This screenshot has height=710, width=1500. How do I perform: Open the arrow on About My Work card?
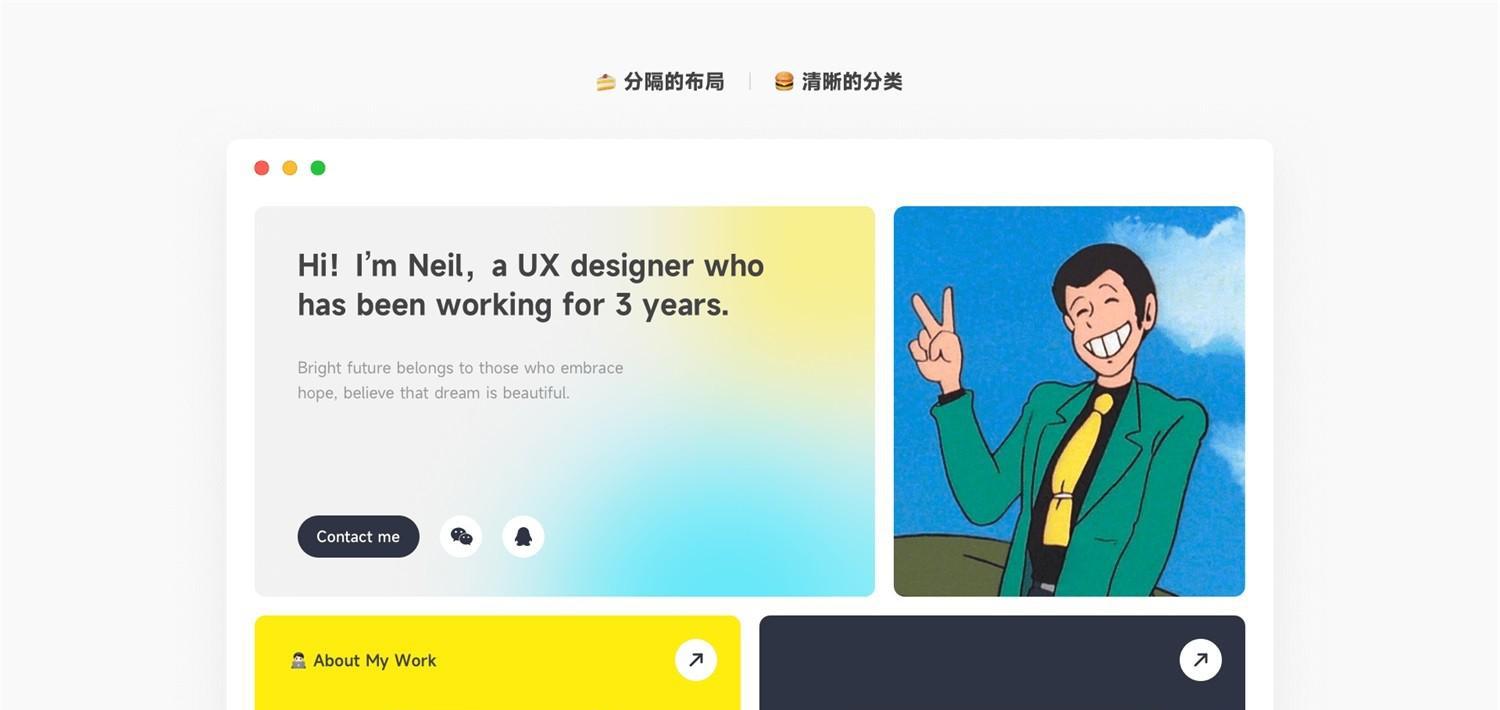[696, 660]
